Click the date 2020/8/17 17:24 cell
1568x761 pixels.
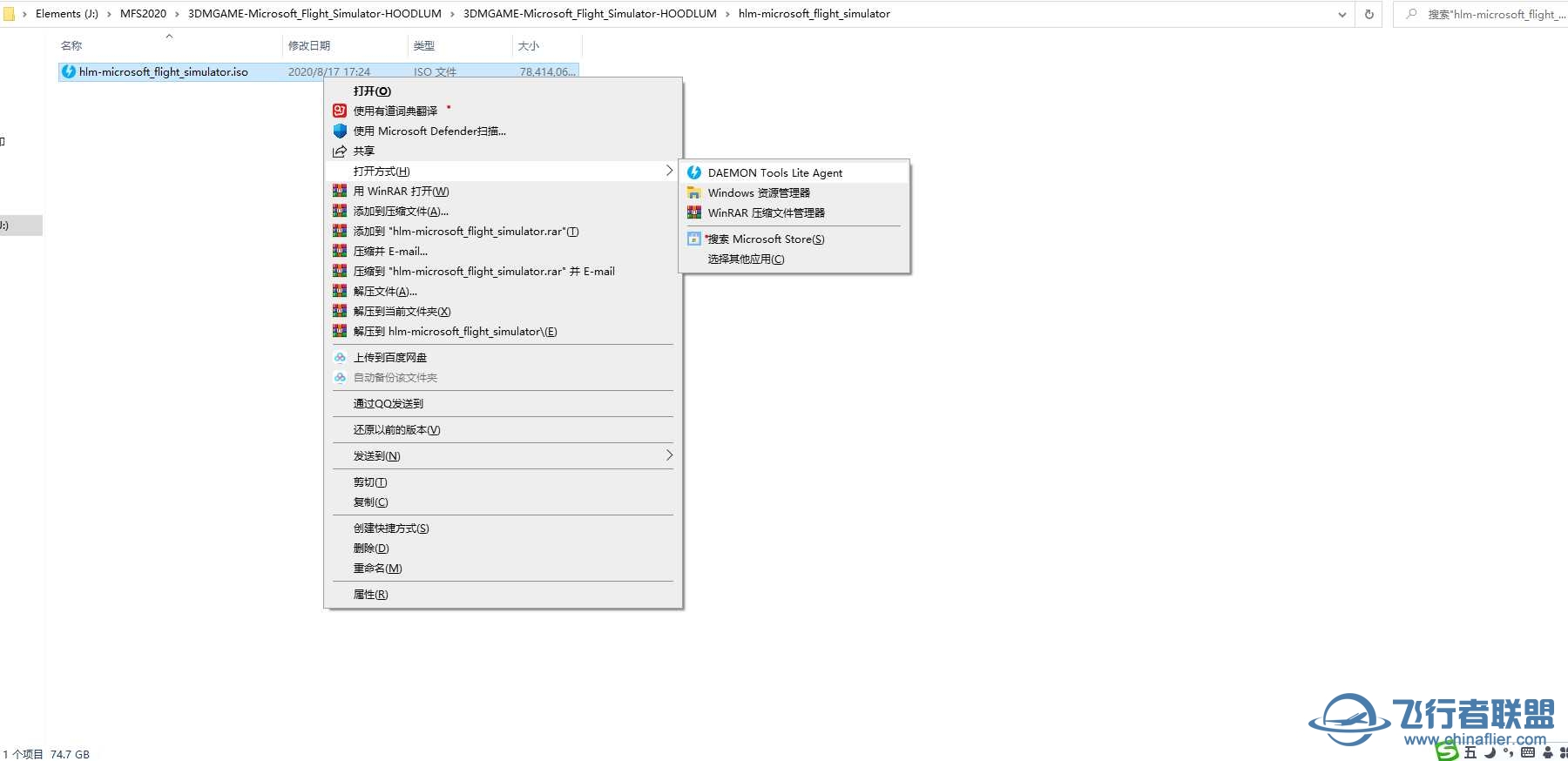(x=329, y=71)
